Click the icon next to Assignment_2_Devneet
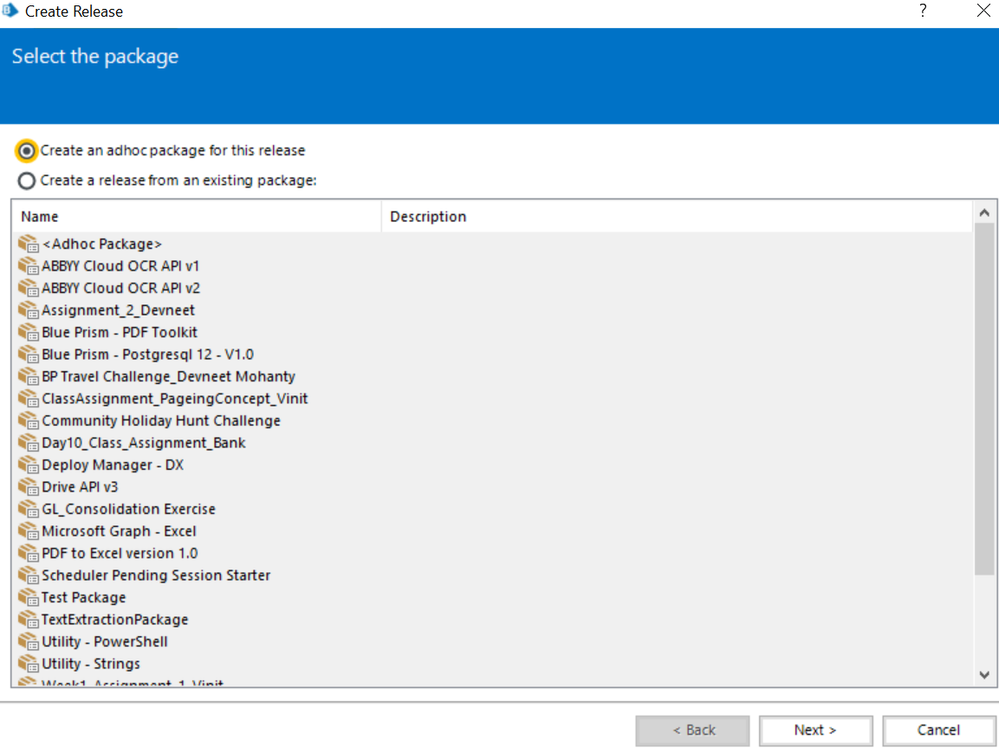999x756 pixels. 29,310
